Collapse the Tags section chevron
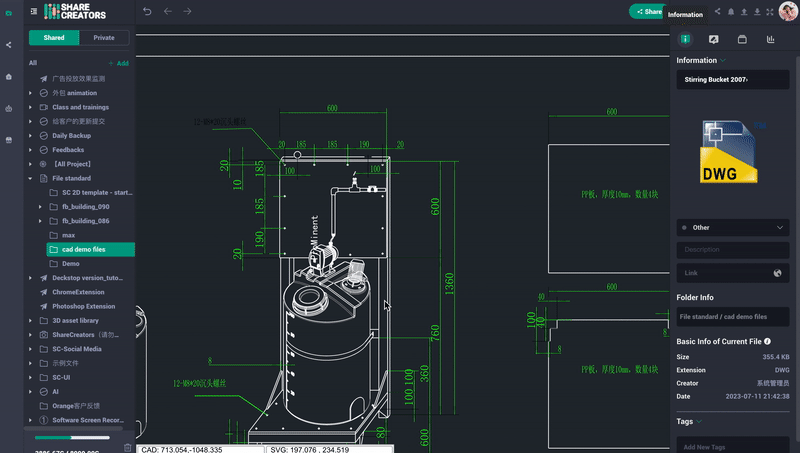 click(699, 421)
